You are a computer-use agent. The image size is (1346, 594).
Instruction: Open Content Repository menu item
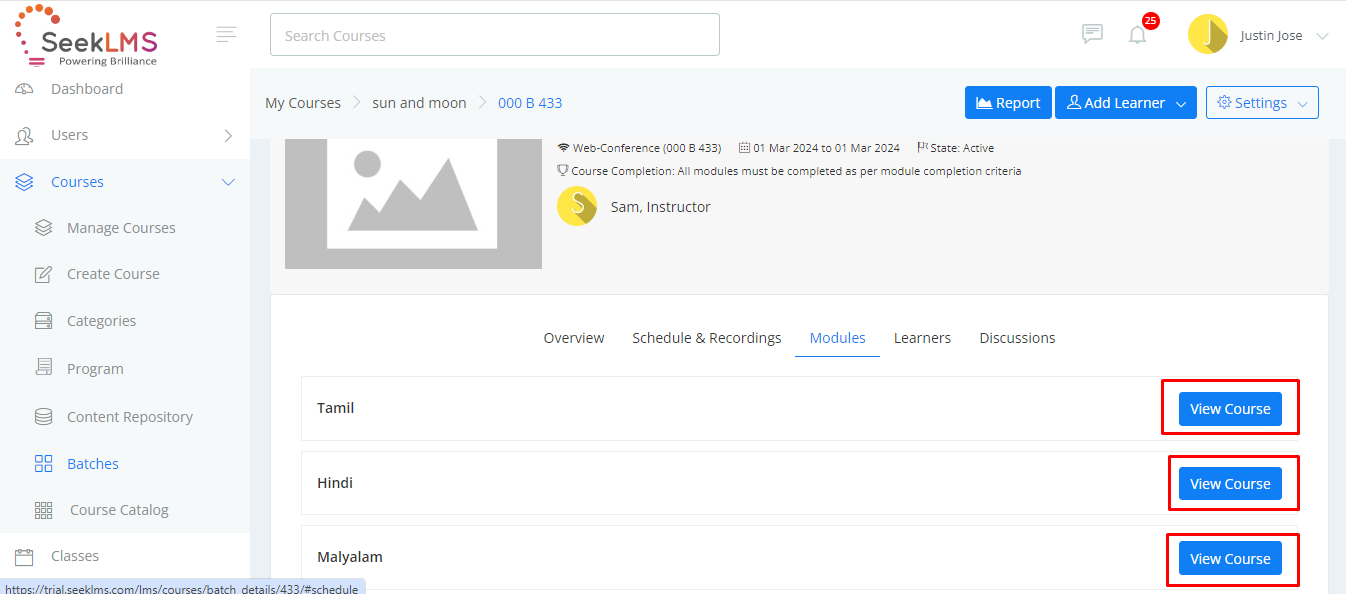coord(130,417)
